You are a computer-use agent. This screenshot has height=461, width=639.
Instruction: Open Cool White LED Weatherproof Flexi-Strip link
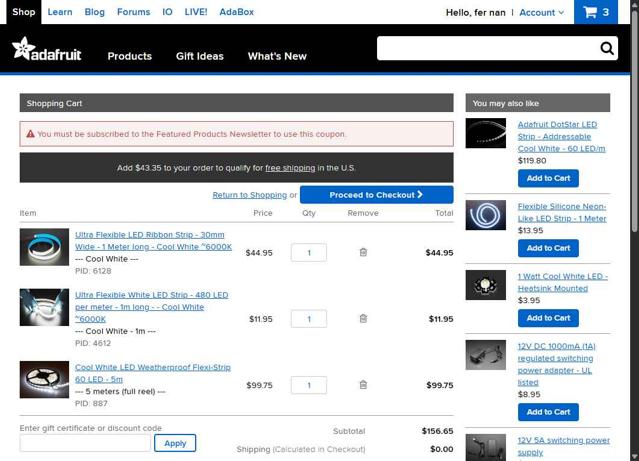tap(153, 373)
